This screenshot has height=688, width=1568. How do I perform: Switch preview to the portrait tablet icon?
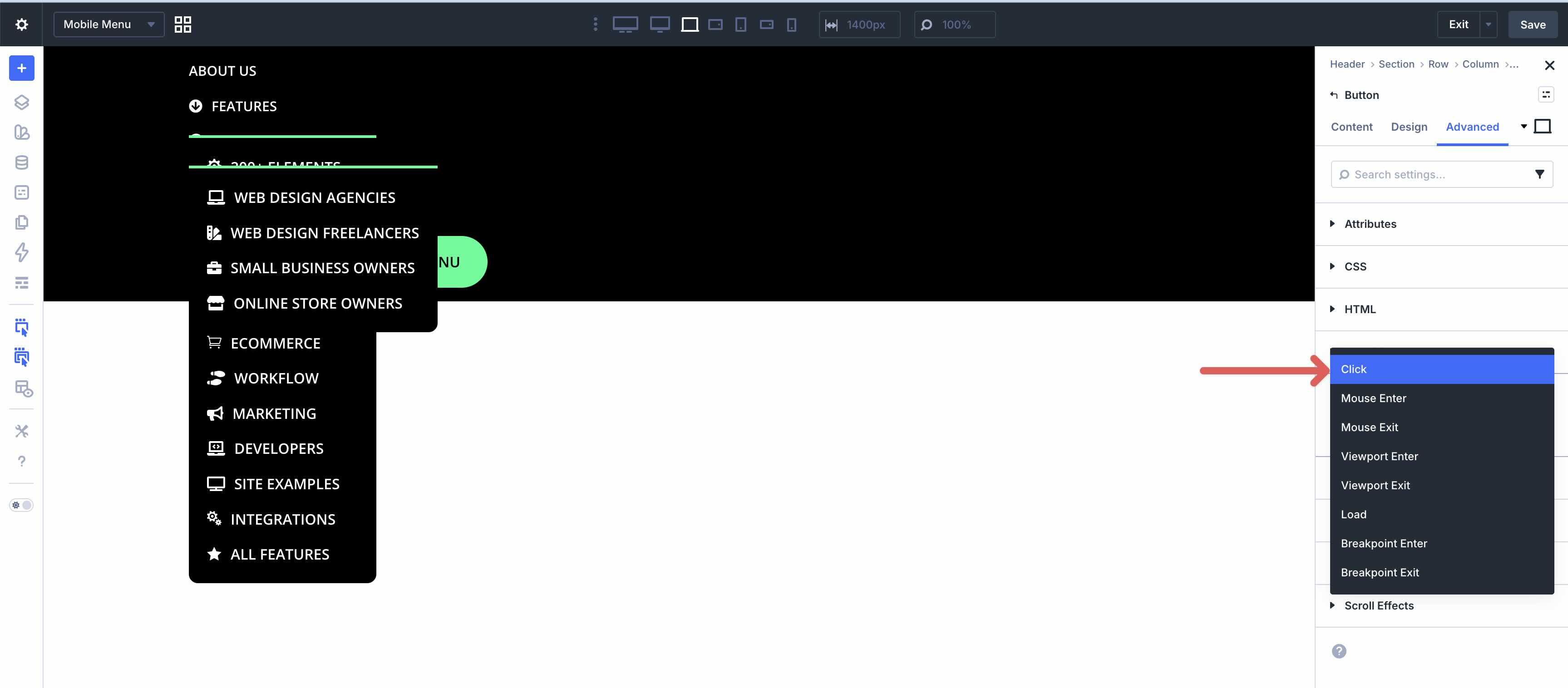tap(740, 25)
